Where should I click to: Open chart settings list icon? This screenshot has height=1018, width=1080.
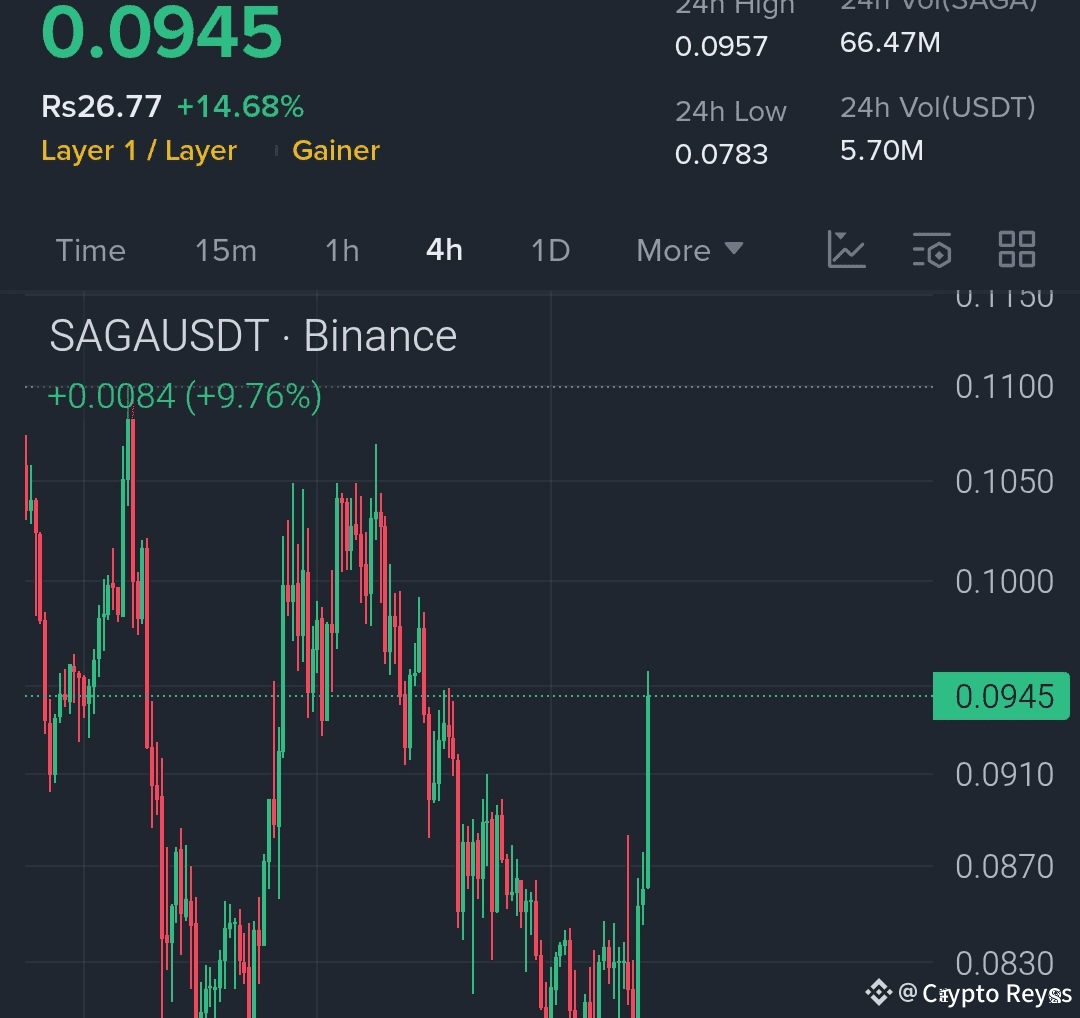(x=932, y=249)
